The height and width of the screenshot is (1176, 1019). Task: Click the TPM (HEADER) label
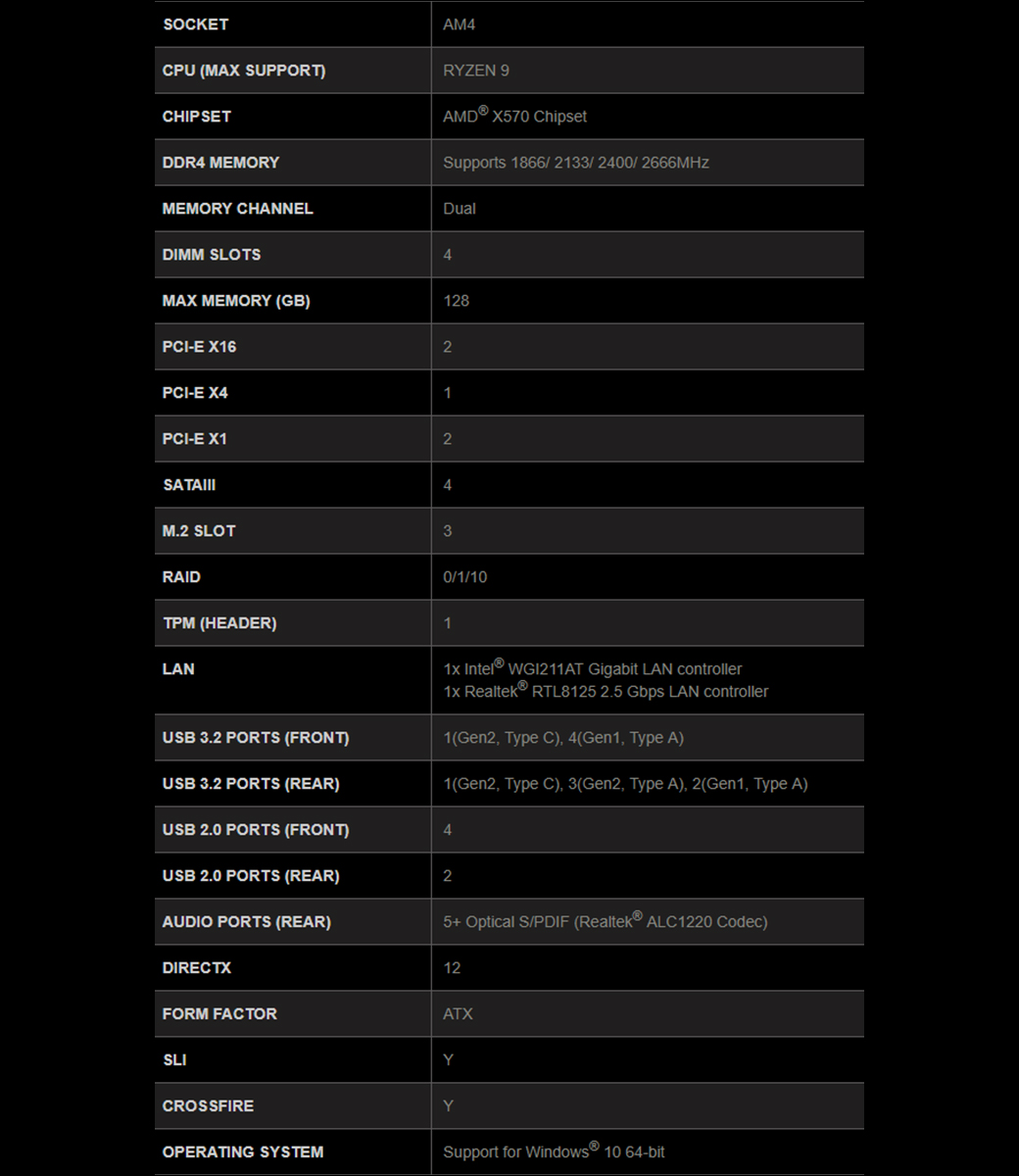[219, 623]
